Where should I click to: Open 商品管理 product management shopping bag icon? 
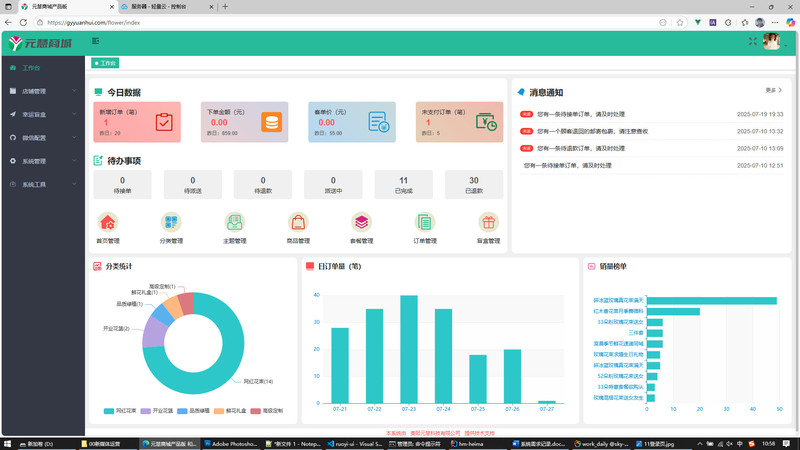298,222
